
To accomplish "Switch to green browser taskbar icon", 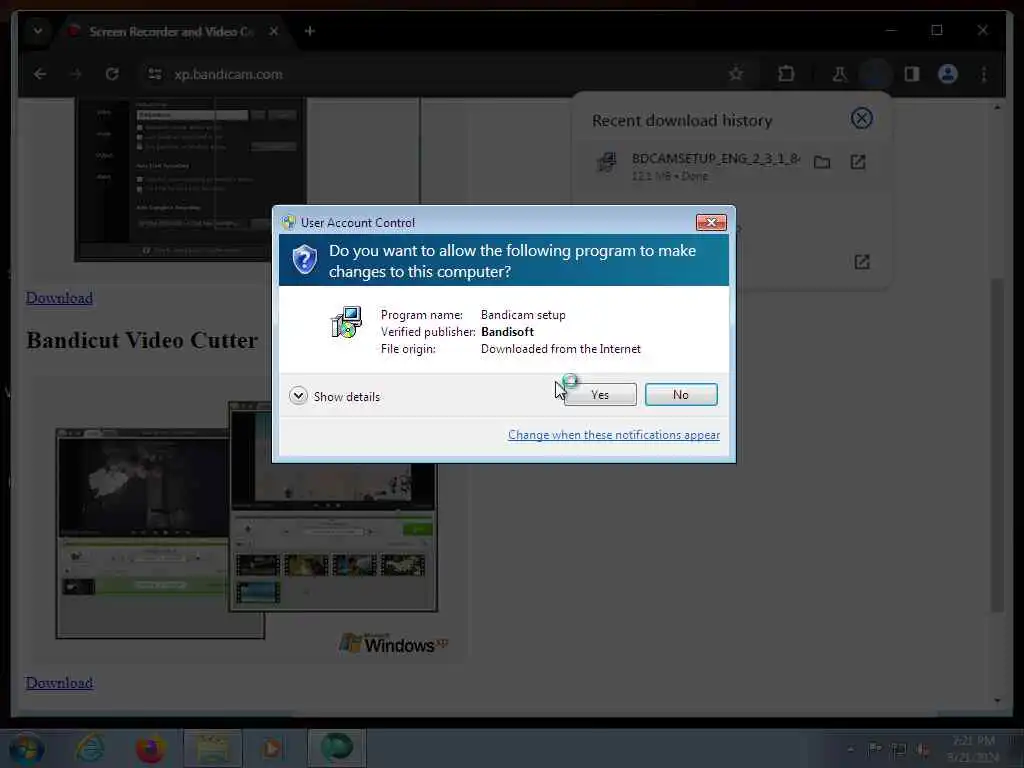I will 336,748.
